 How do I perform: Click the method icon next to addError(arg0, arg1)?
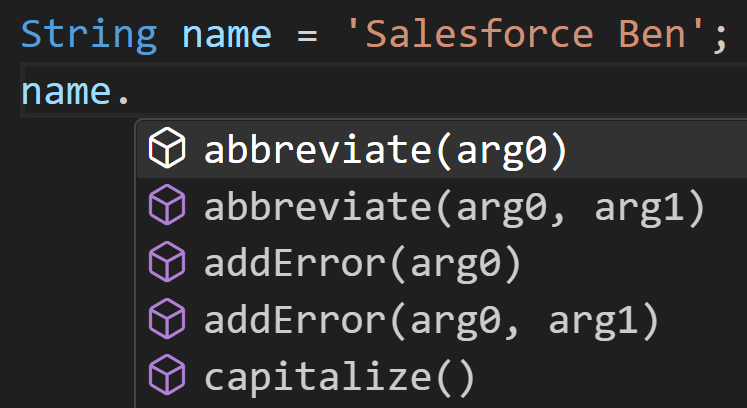pos(167,318)
